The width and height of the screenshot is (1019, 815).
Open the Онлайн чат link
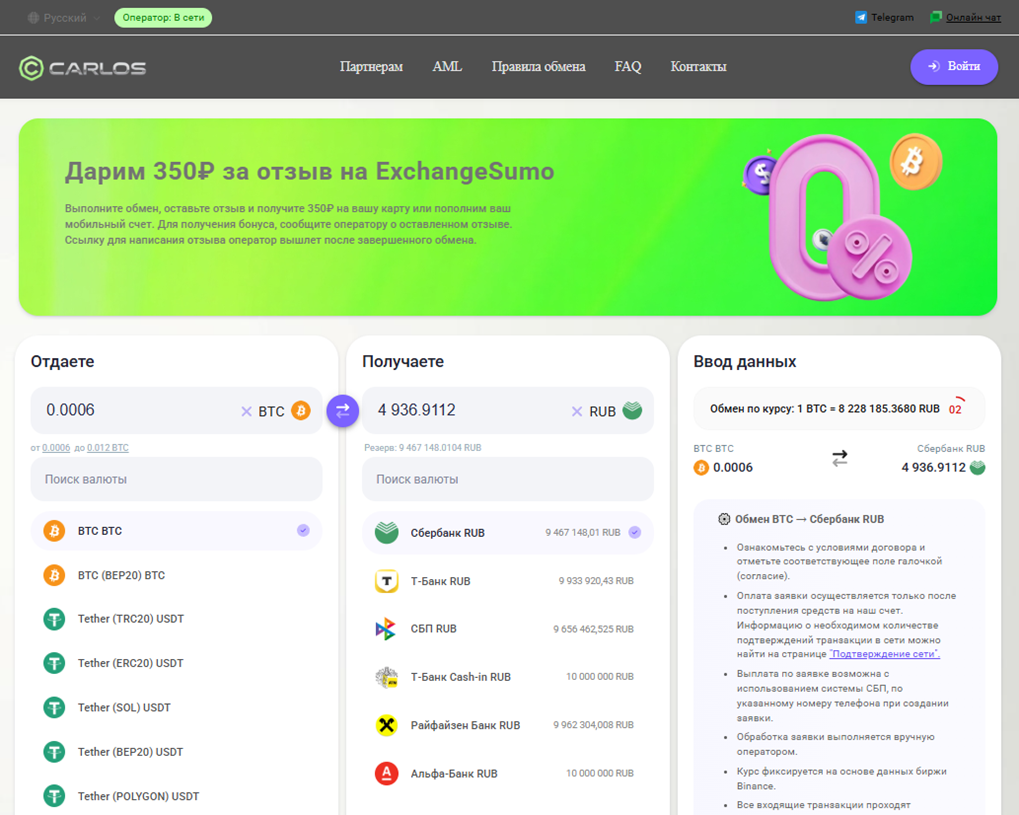click(x=973, y=18)
